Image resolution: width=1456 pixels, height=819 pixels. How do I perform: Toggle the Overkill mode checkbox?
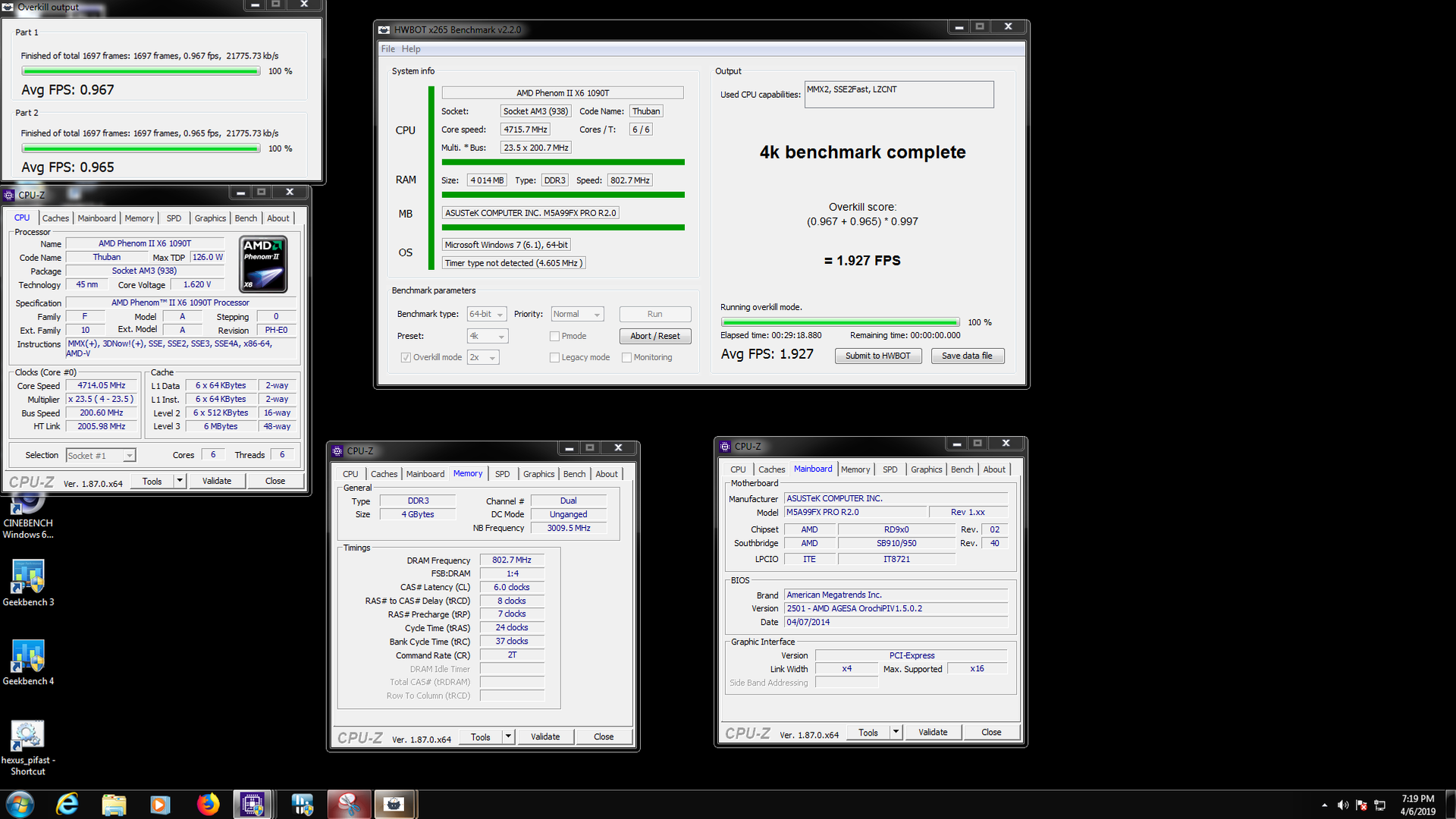pyautogui.click(x=406, y=357)
